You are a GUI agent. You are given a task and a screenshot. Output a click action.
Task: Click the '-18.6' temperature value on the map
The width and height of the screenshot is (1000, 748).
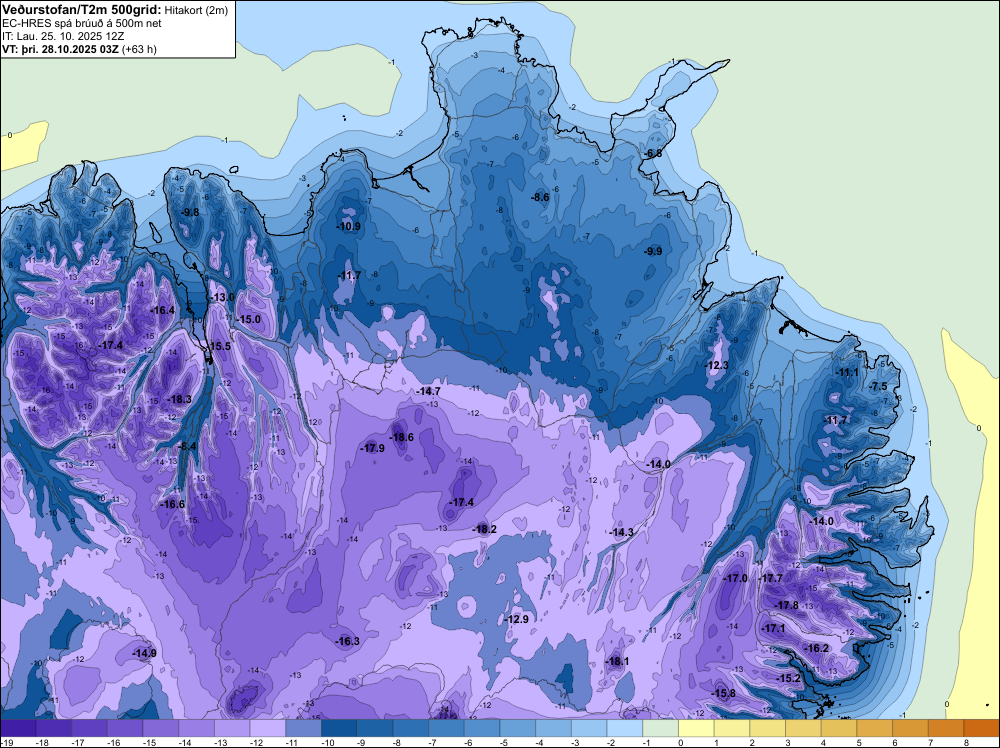[402, 437]
